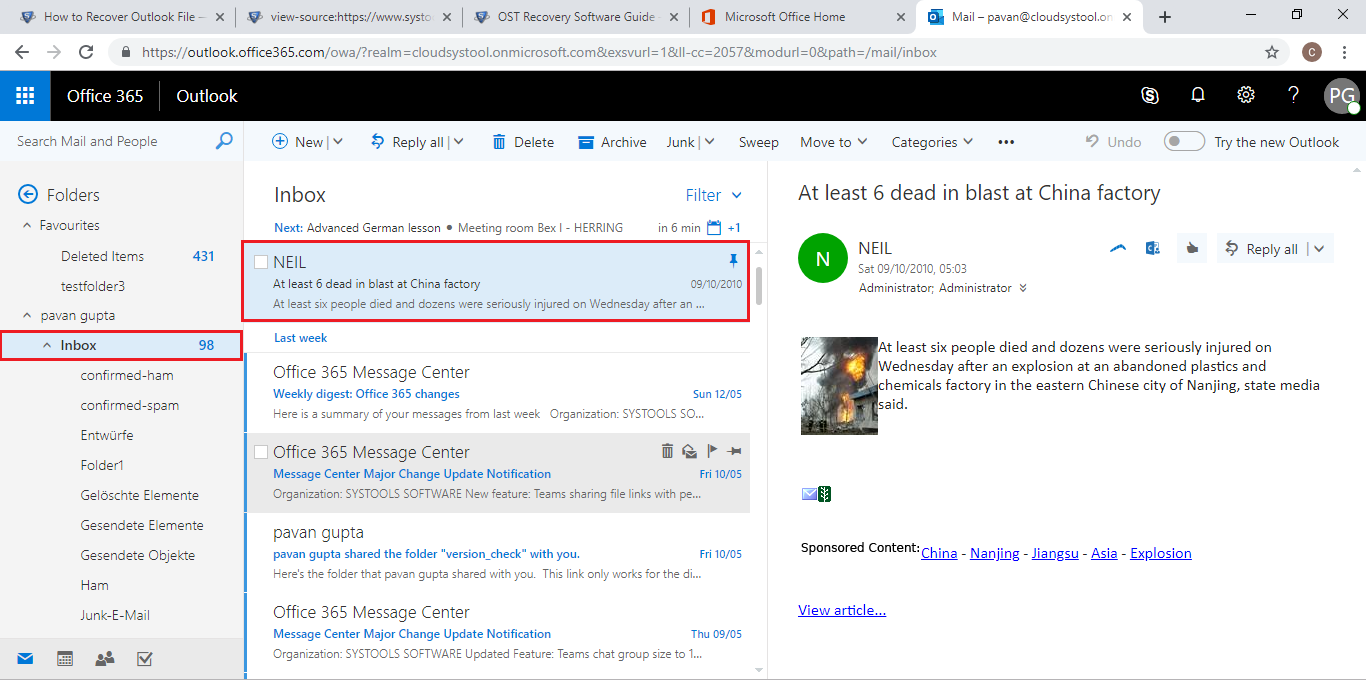Switch to Tasks module in bottom bar

144,658
